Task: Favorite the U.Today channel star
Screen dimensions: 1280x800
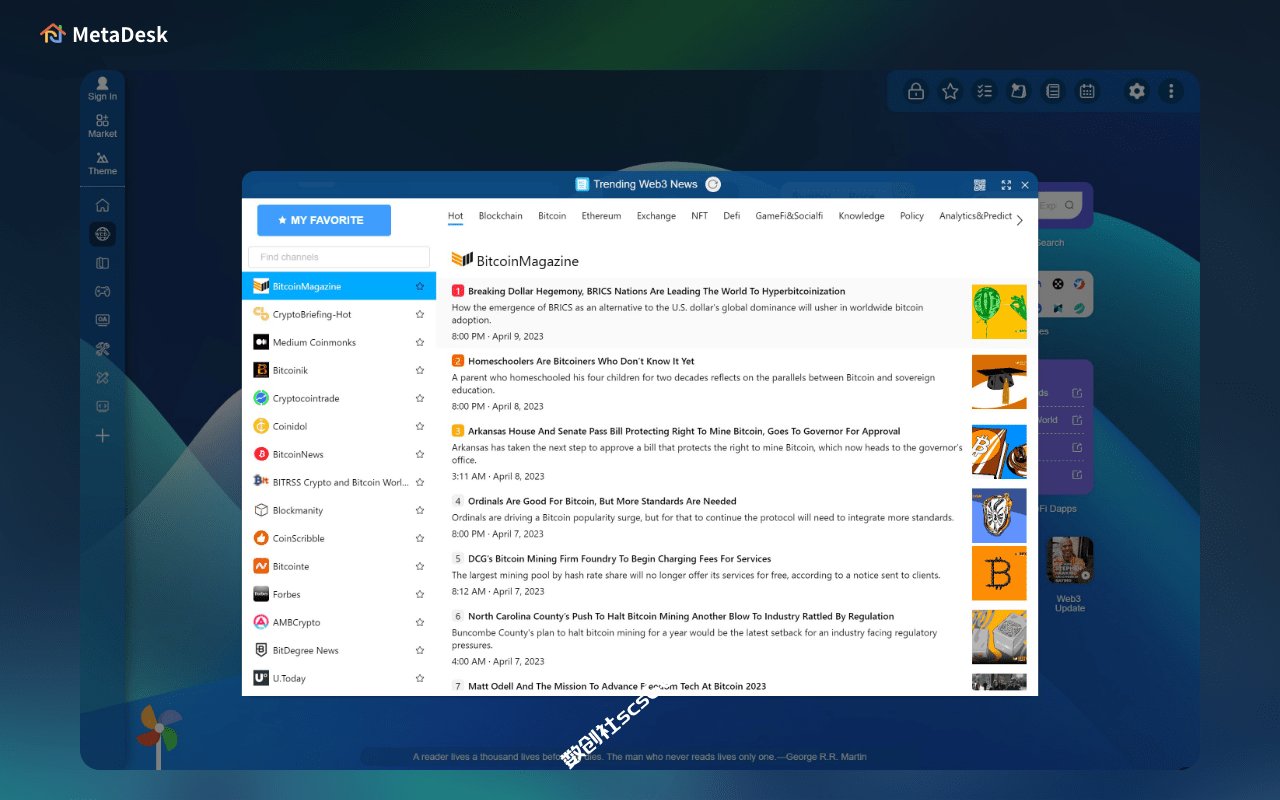Action: [x=420, y=678]
